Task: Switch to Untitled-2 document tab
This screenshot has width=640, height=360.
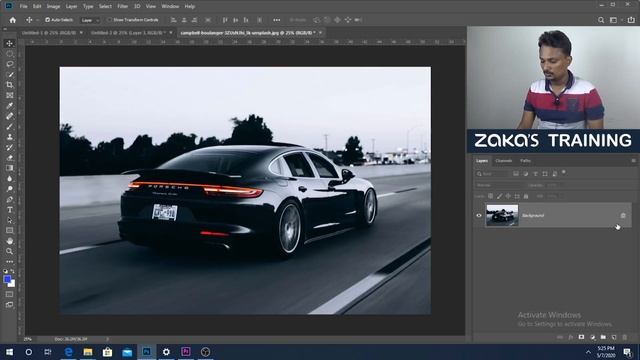Action: (x=127, y=33)
